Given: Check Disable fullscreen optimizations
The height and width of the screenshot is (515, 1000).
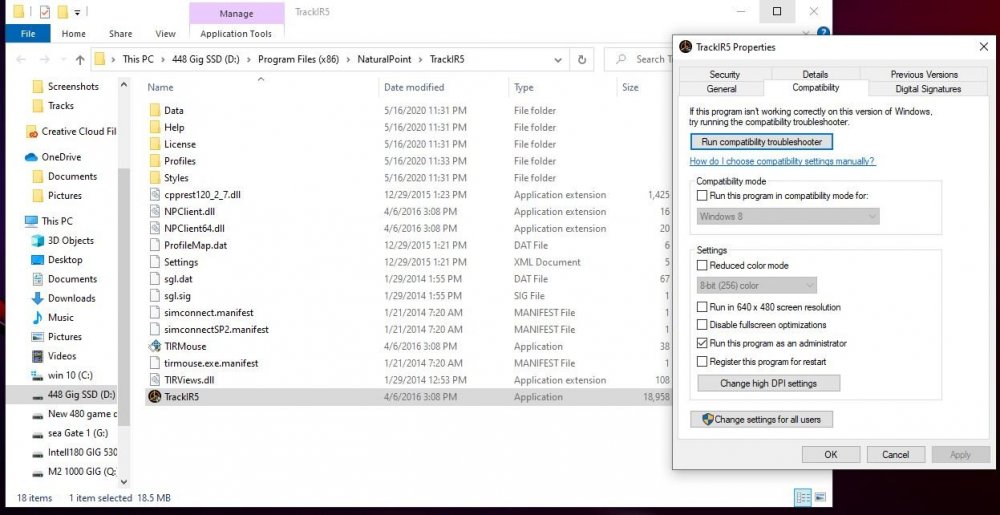Looking at the screenshot, I should point(702,325).
